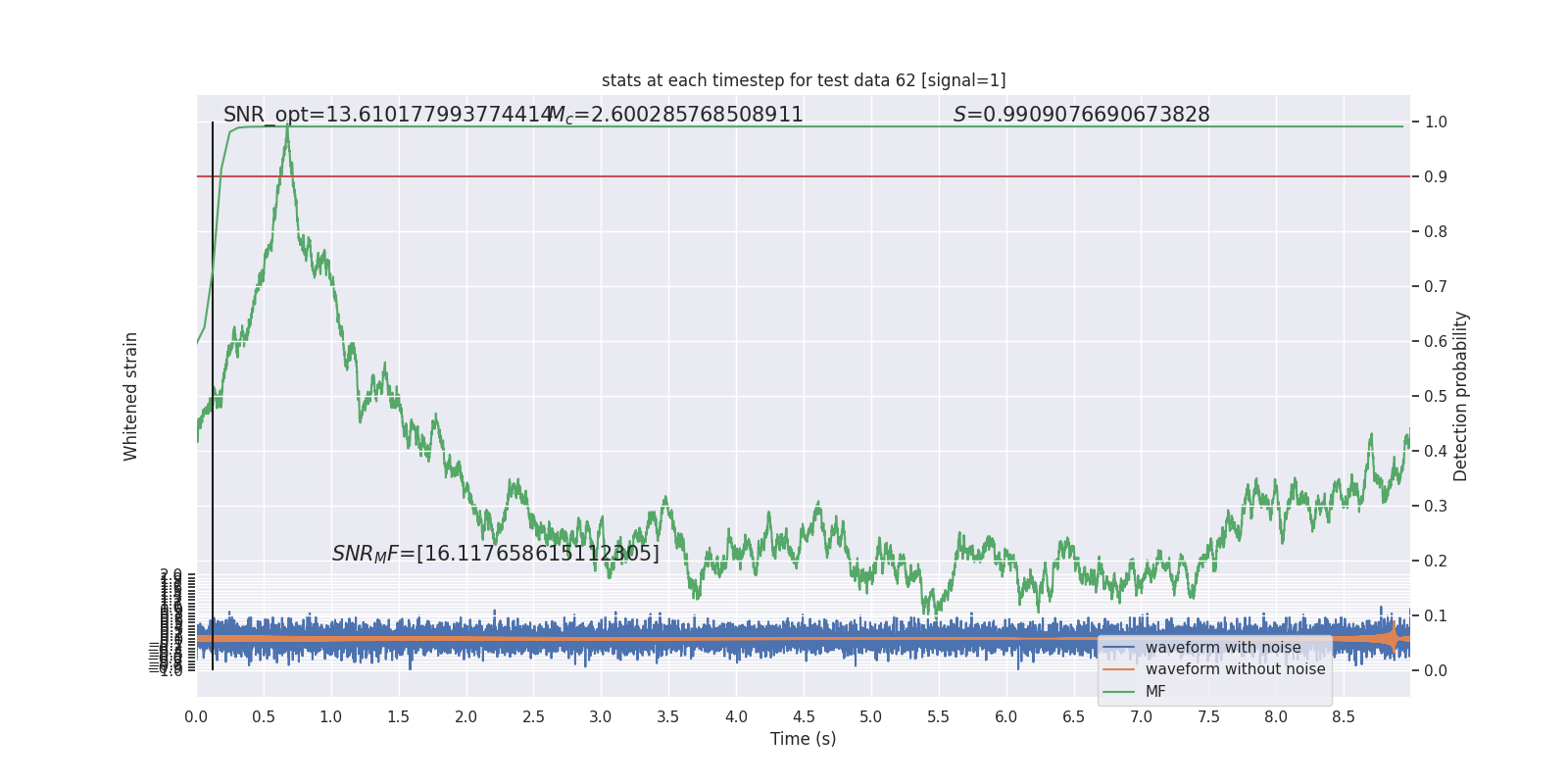Click the 'Detection probability' axis label
This screenshot has width=1568, height=784.
[1461, 396]
